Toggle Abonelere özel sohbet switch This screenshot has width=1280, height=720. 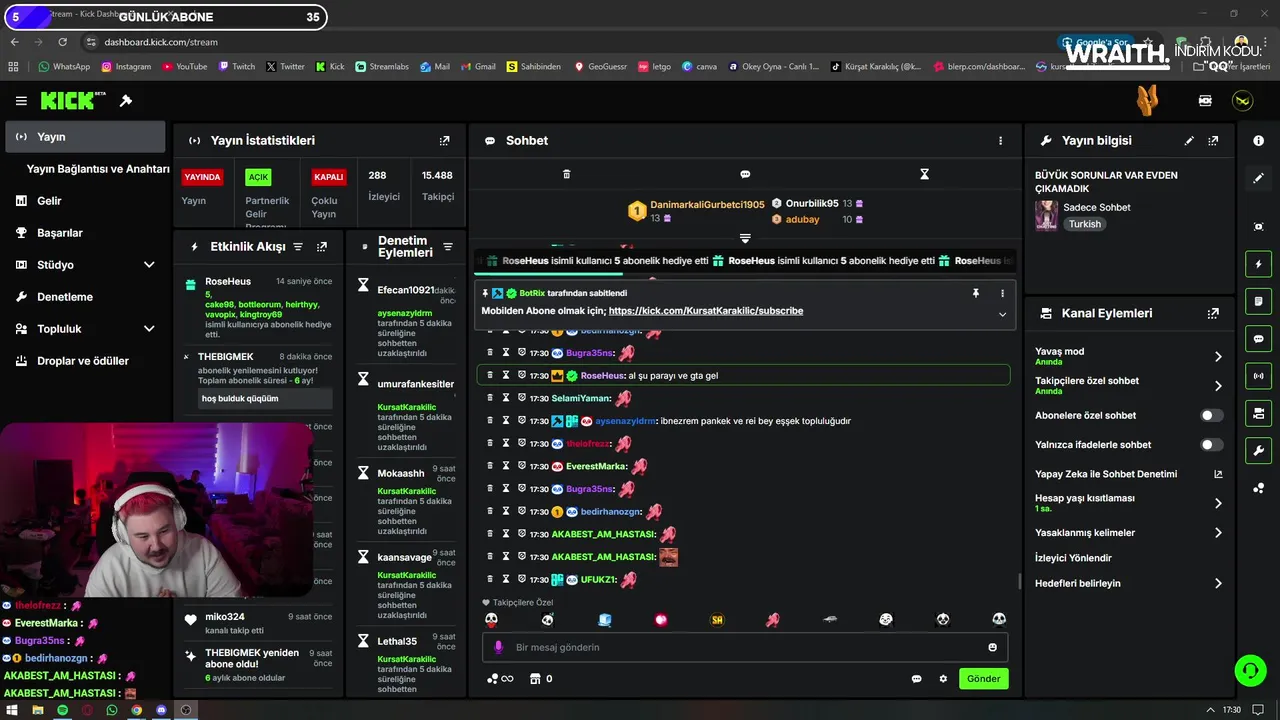click(x=1211, y=415)
